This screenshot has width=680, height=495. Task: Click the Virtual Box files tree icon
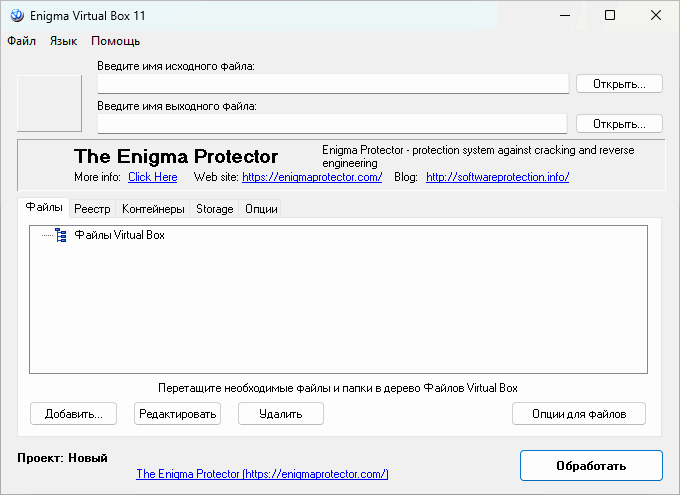61,236
